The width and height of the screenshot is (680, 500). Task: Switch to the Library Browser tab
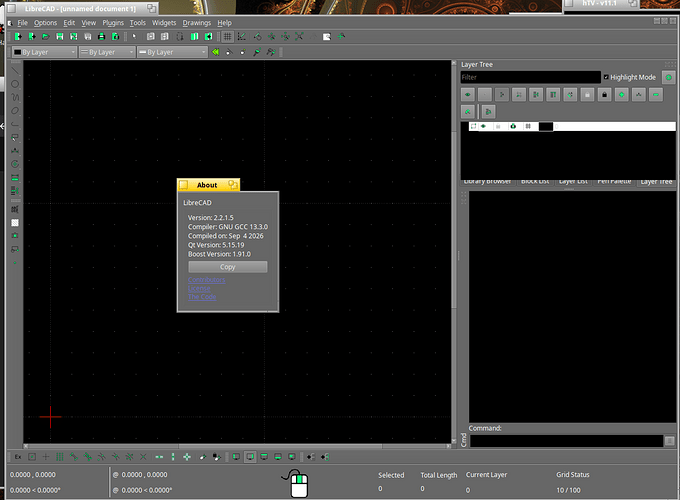coord(487,182)
